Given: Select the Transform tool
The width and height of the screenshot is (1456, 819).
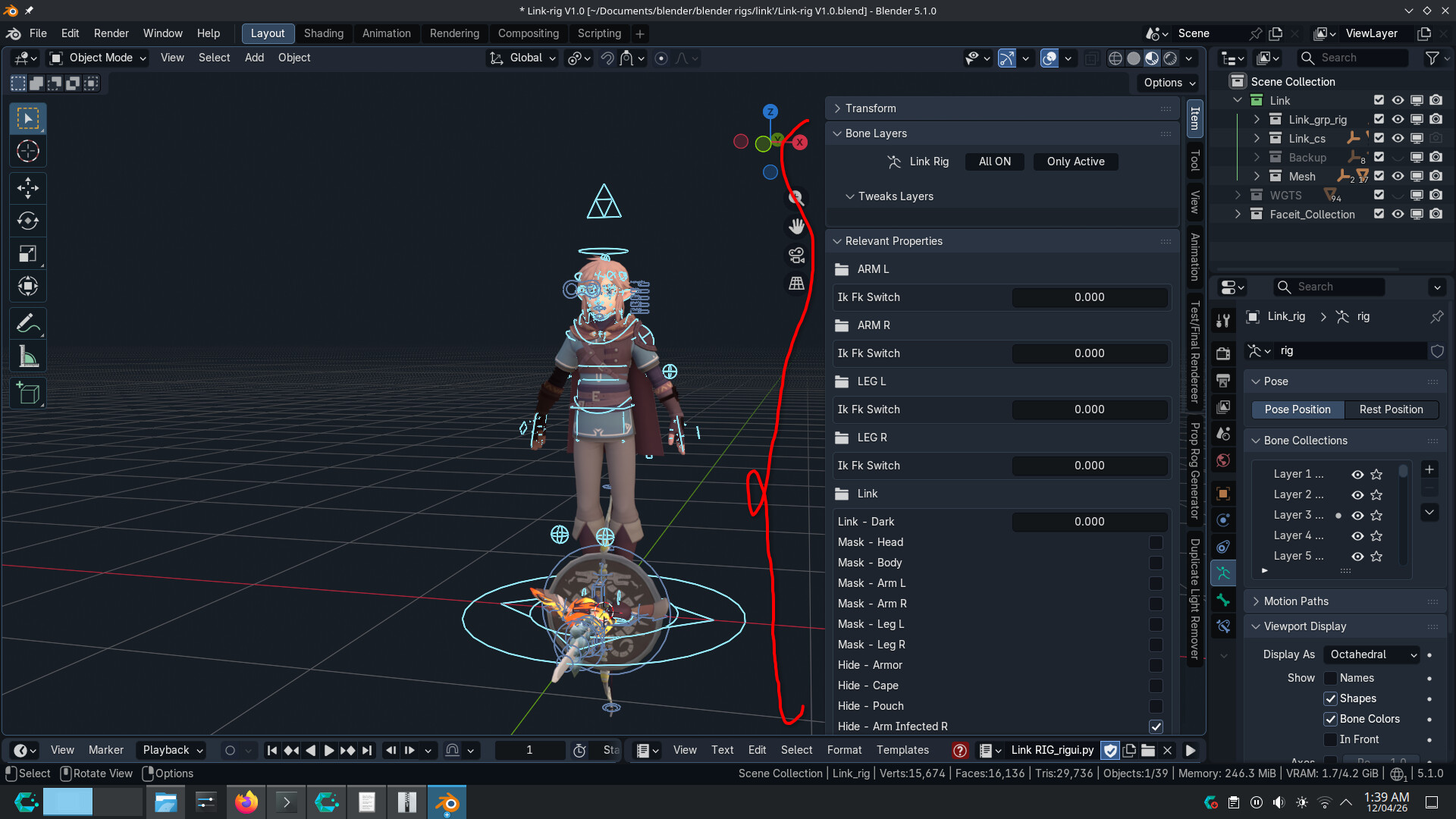Looking at the screenshot, I should (x=28, y=287).
